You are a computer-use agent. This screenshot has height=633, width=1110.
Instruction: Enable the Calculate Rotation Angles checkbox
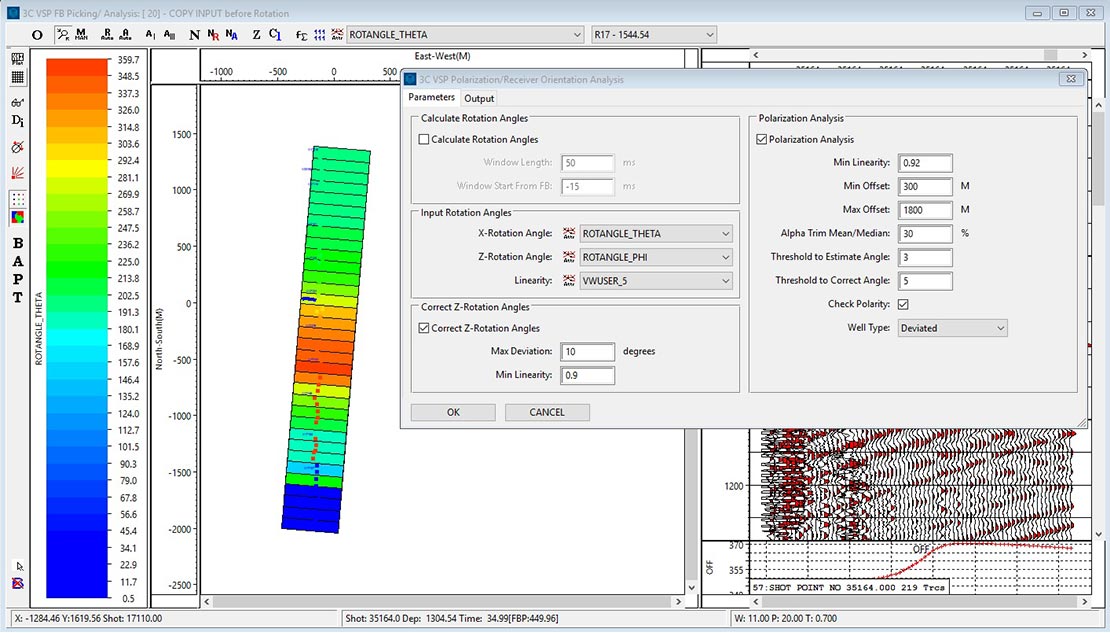coord(425,140)
